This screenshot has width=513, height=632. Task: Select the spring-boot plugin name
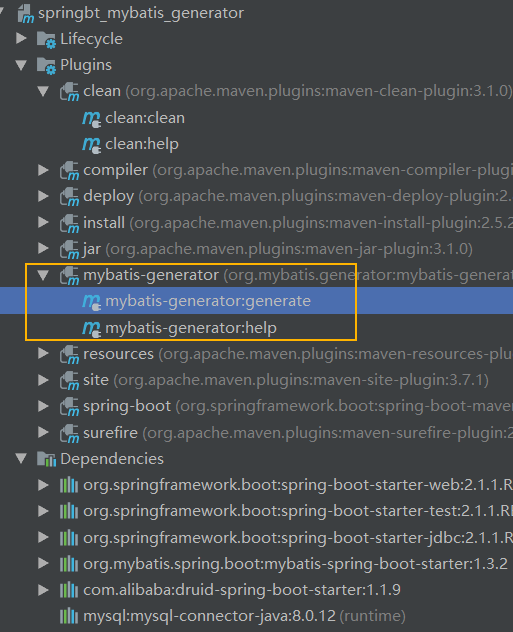(127, 407)
